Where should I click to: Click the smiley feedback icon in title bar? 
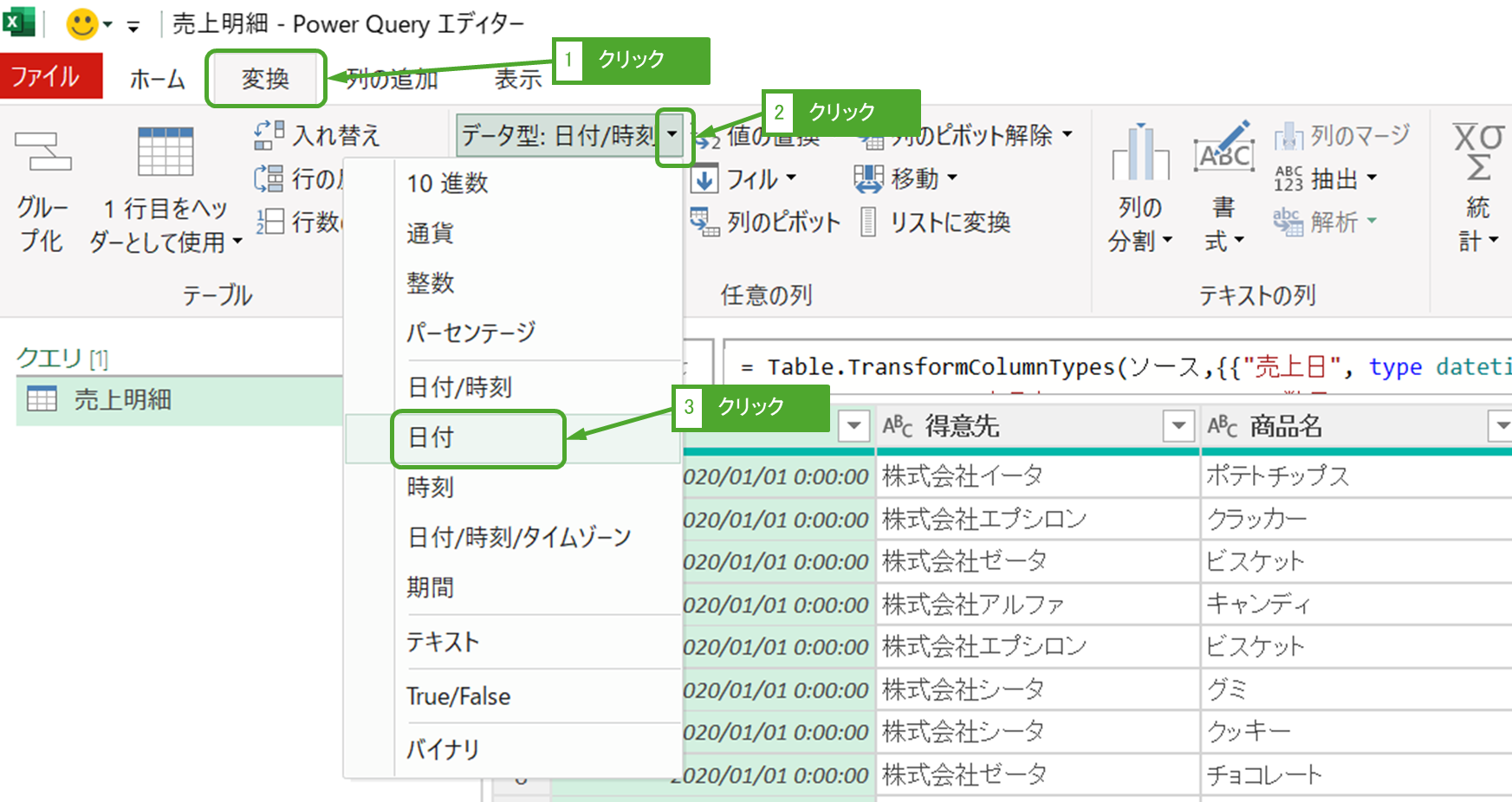tap(82, 24)
